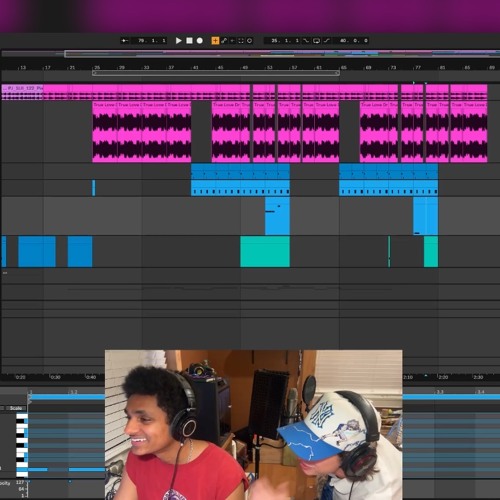This screenshot has width=500, height=500.
Task: Click the Re-enable Automation arrow icon
Action: click(232, 41)
